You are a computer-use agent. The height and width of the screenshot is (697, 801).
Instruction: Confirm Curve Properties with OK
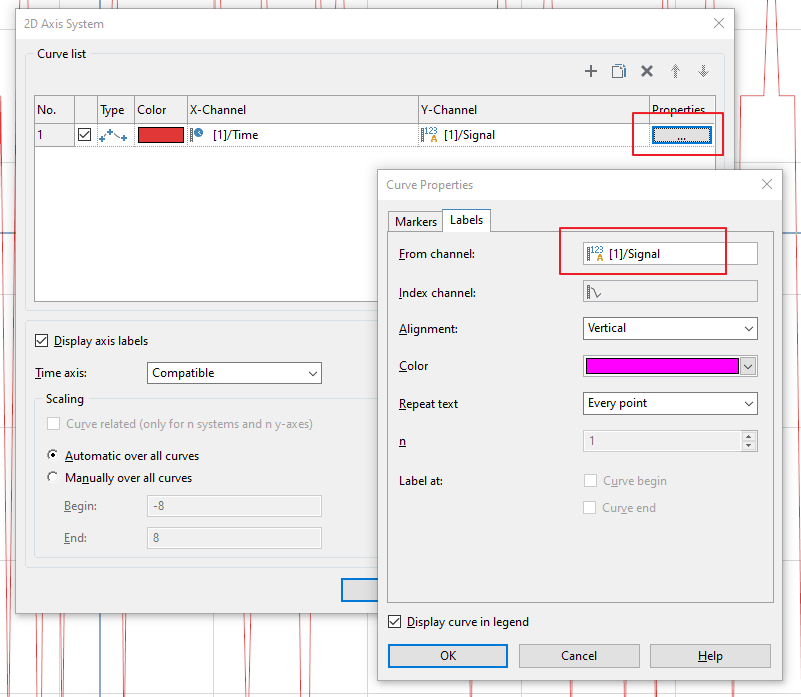pos(447,655)
